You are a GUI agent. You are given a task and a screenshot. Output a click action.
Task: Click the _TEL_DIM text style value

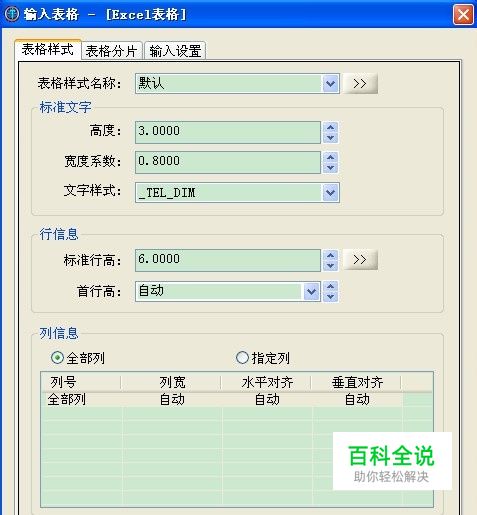click(x=167, y=193)
